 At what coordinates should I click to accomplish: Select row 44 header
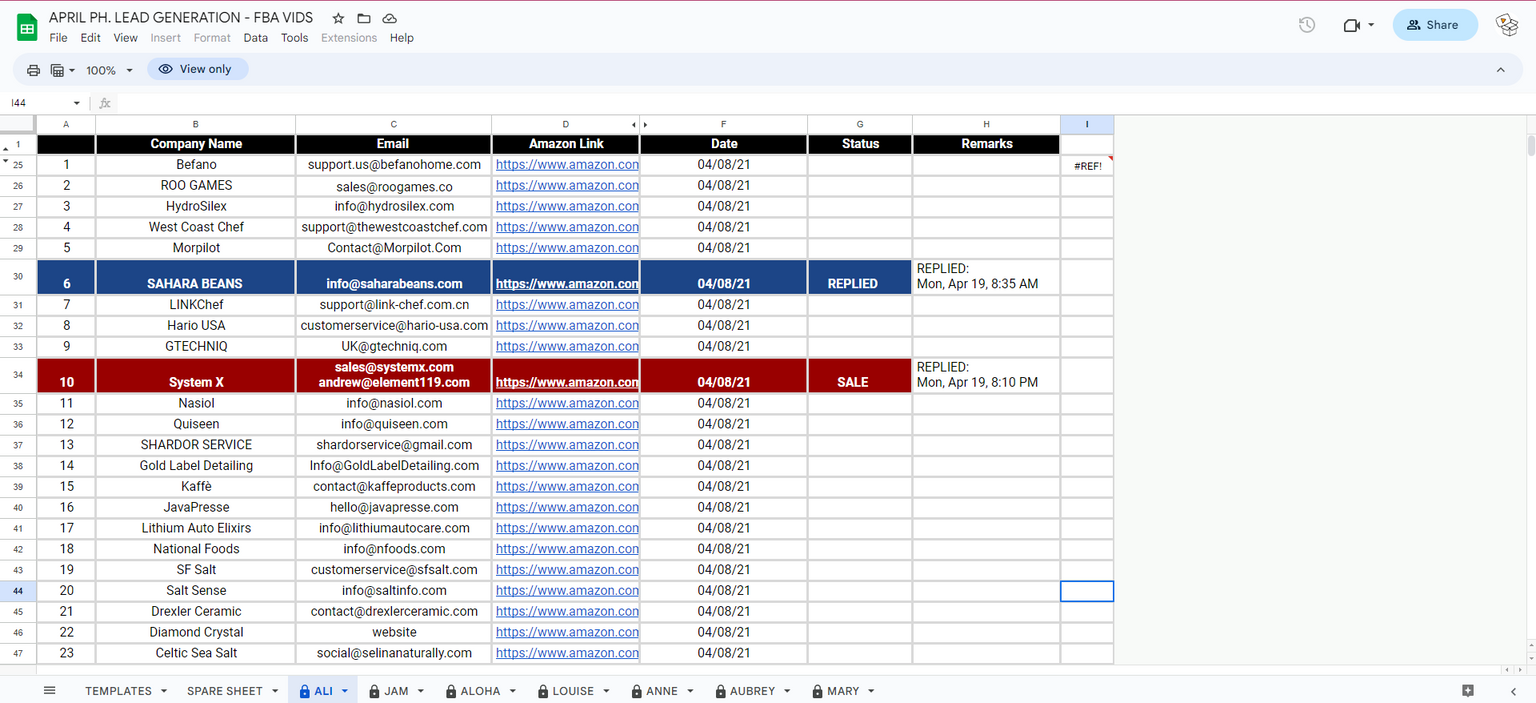tap(18, 591)
